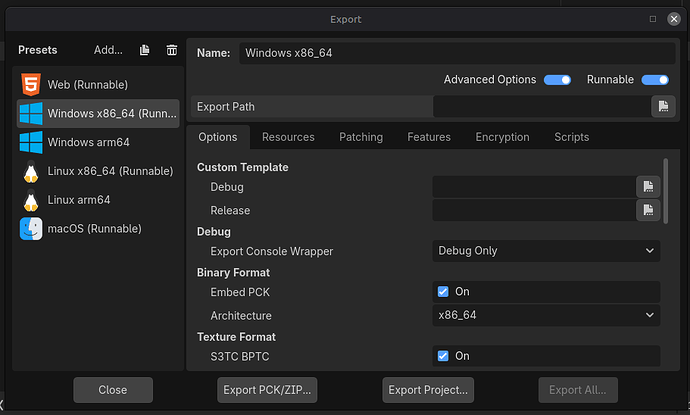Image resolution: width=690 pixels, height=415 pixels.
Task: Click the Debug custom template field
Action: pyautogui.click(x=534, y=187)
